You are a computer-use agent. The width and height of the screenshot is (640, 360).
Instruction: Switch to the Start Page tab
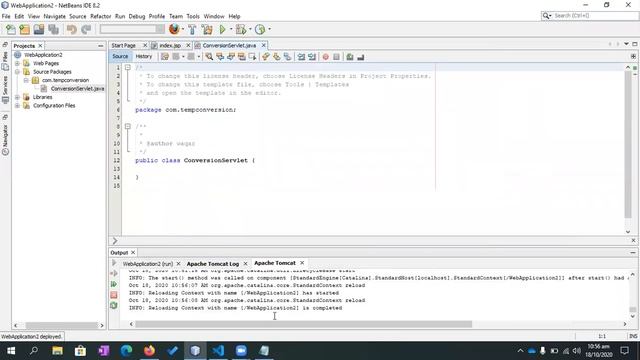124,45
